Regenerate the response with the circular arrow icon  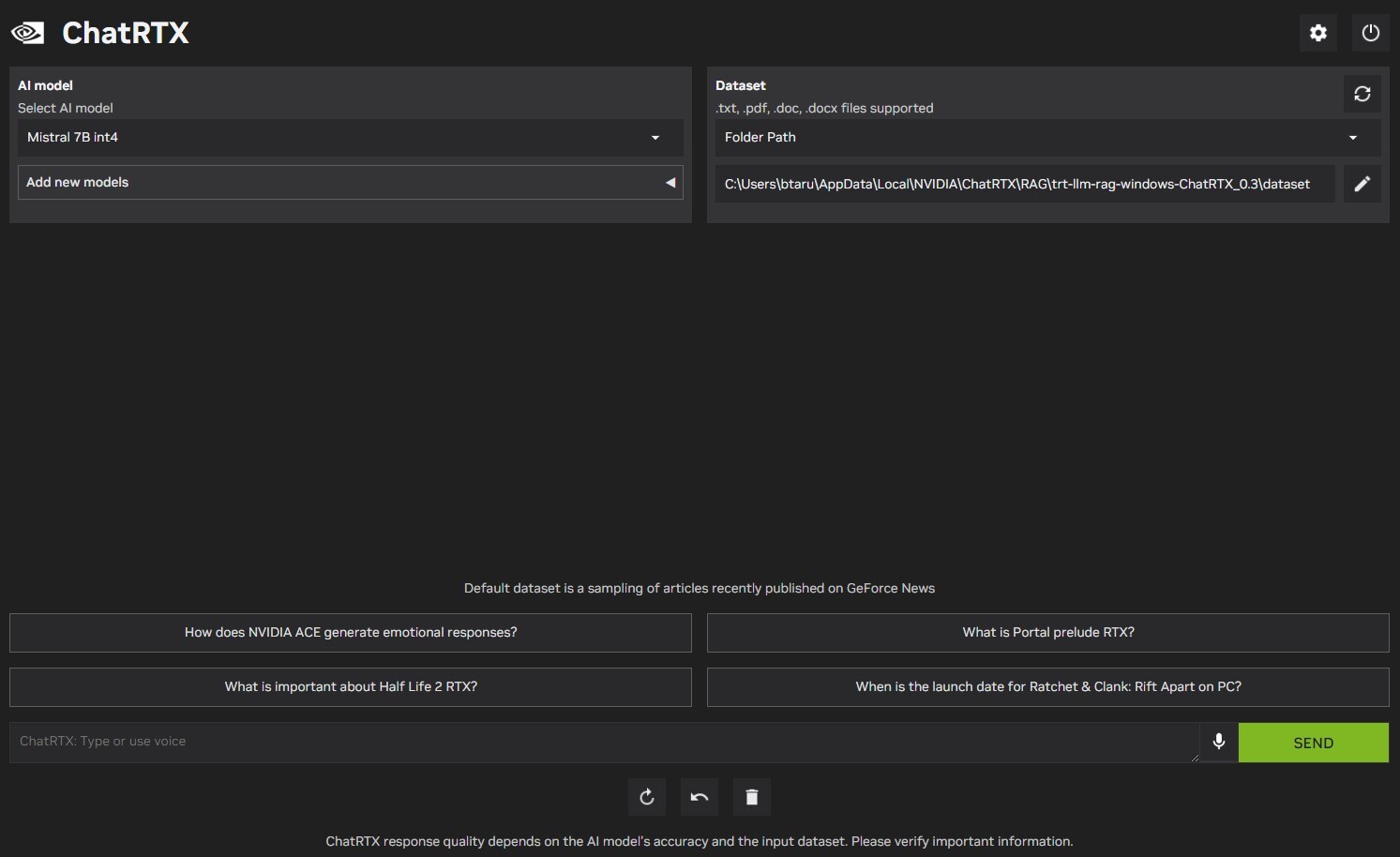coord(647,797)
